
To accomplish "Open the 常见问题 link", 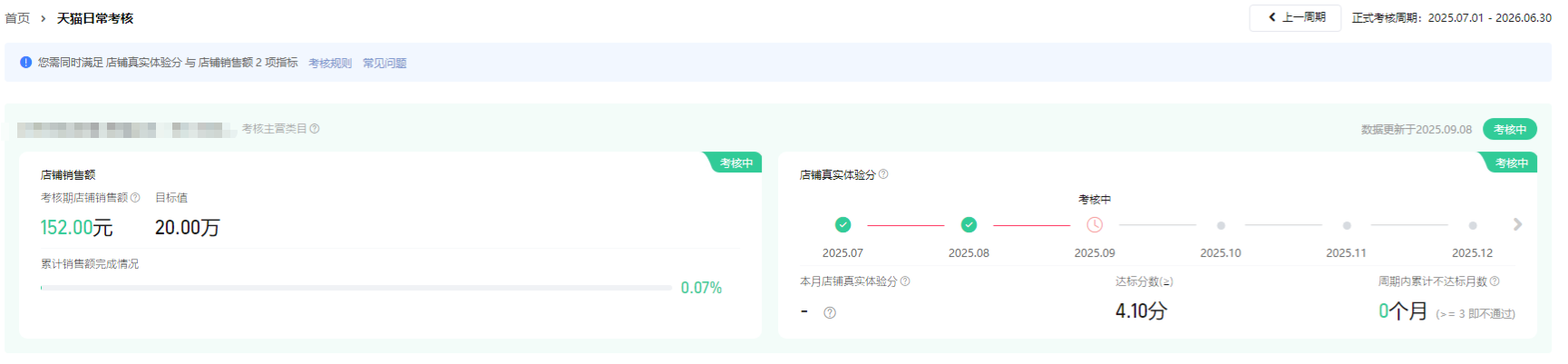I will point(385,64).
